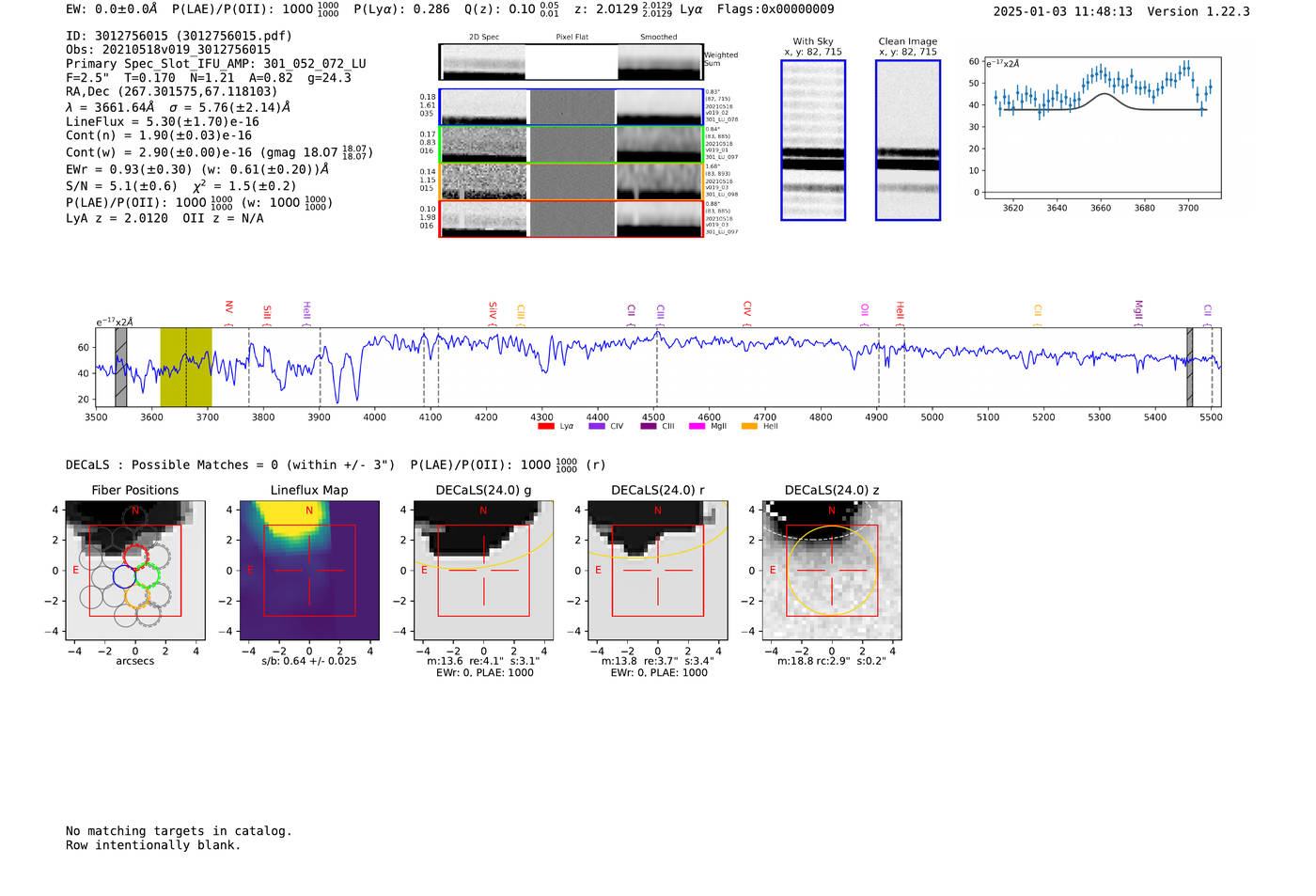Viewport: 1316px width, 896px height.
Task: Select the Lineflux Map plot
Action: coord(309,570)
